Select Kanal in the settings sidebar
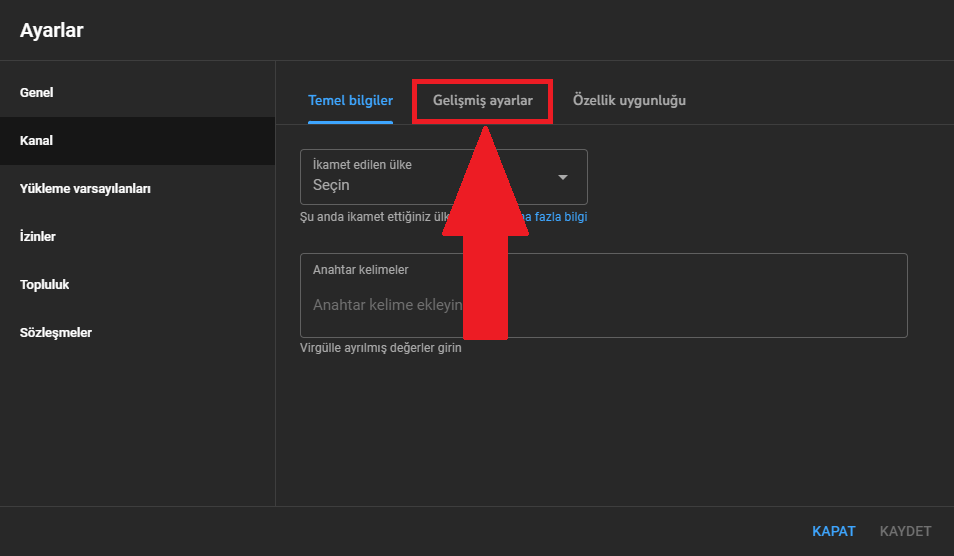Screen dimensions: 954x556 [x=37, y=141]
